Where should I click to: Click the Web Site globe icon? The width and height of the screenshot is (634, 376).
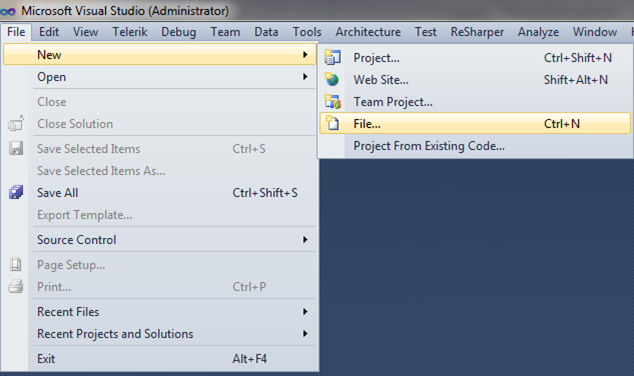point(332,79)
